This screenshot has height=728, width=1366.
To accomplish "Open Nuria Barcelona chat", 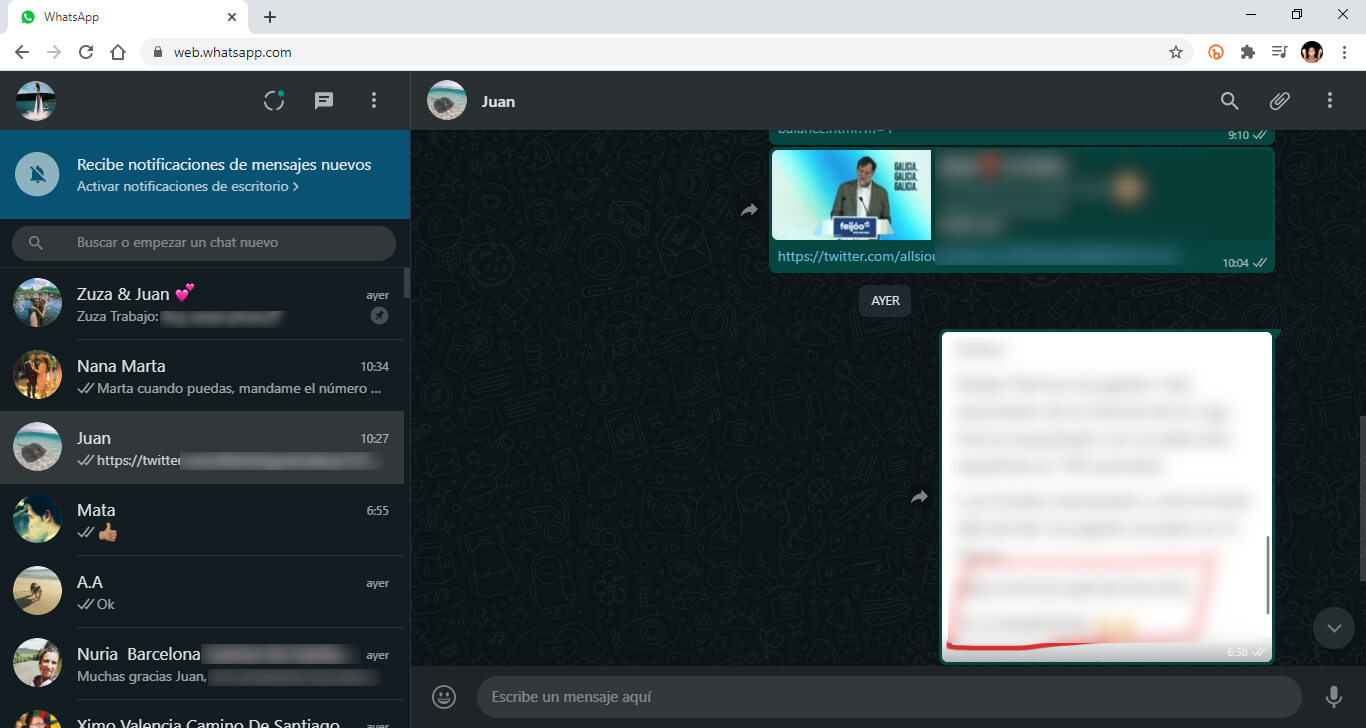I will (202, 664).
